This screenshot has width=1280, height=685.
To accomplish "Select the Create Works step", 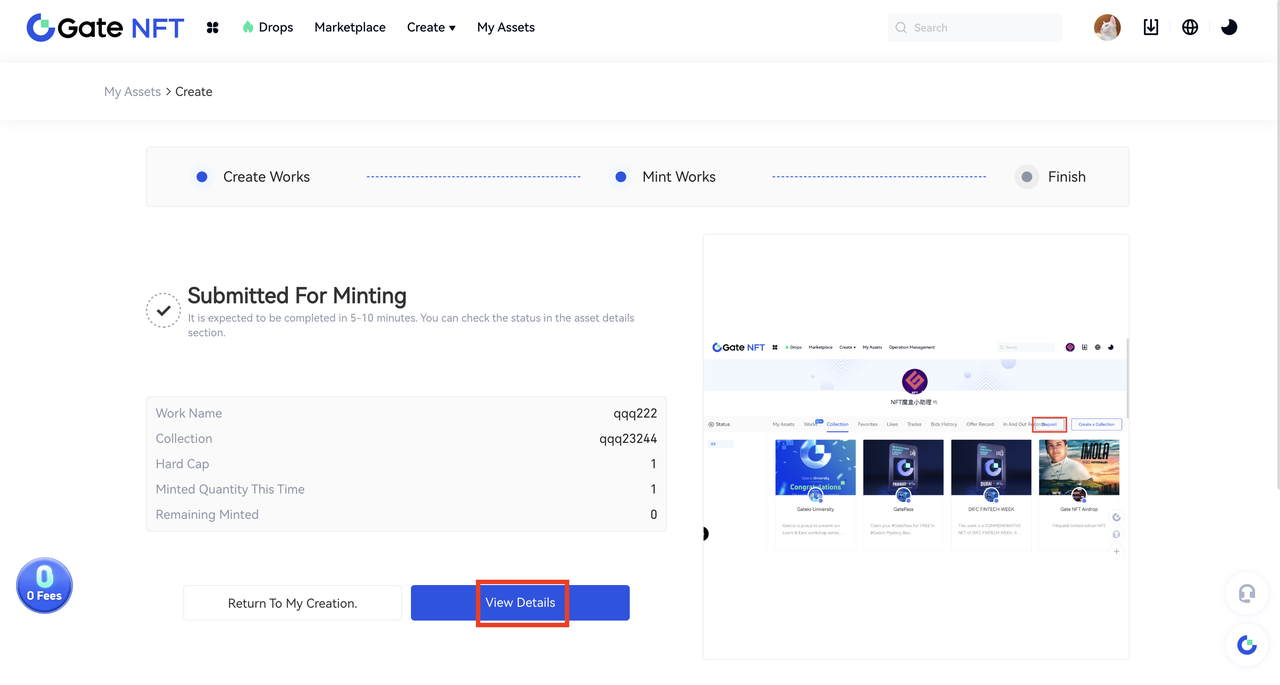I will tap(265, 177).
